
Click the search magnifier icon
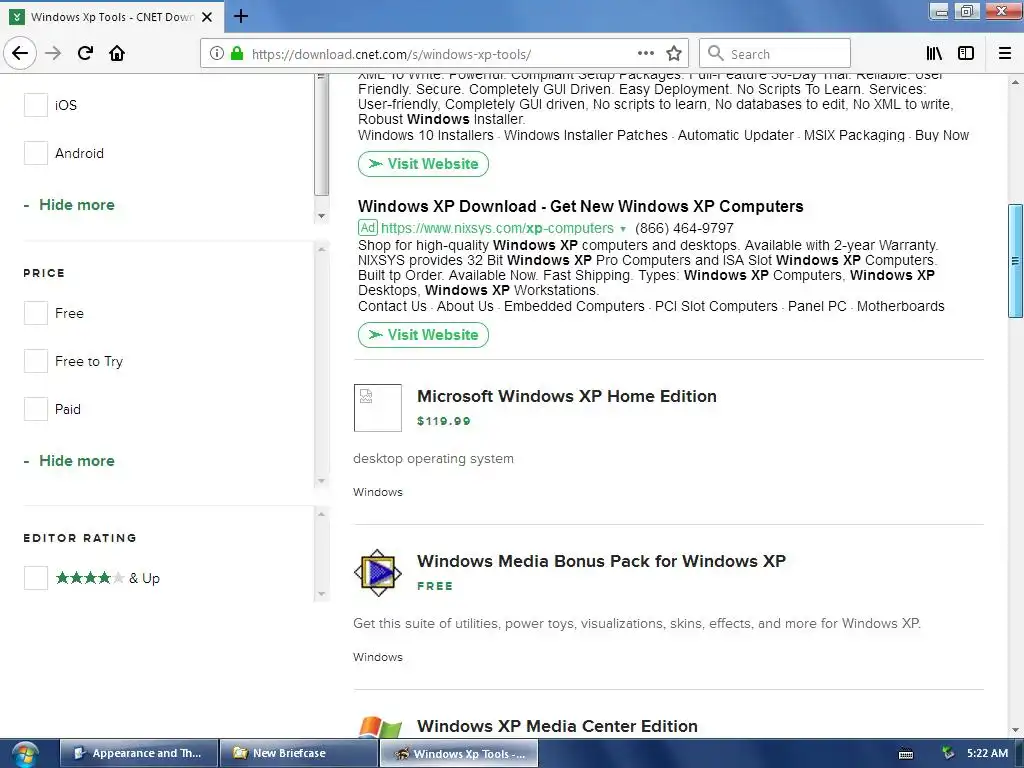(x=716, y=53)
